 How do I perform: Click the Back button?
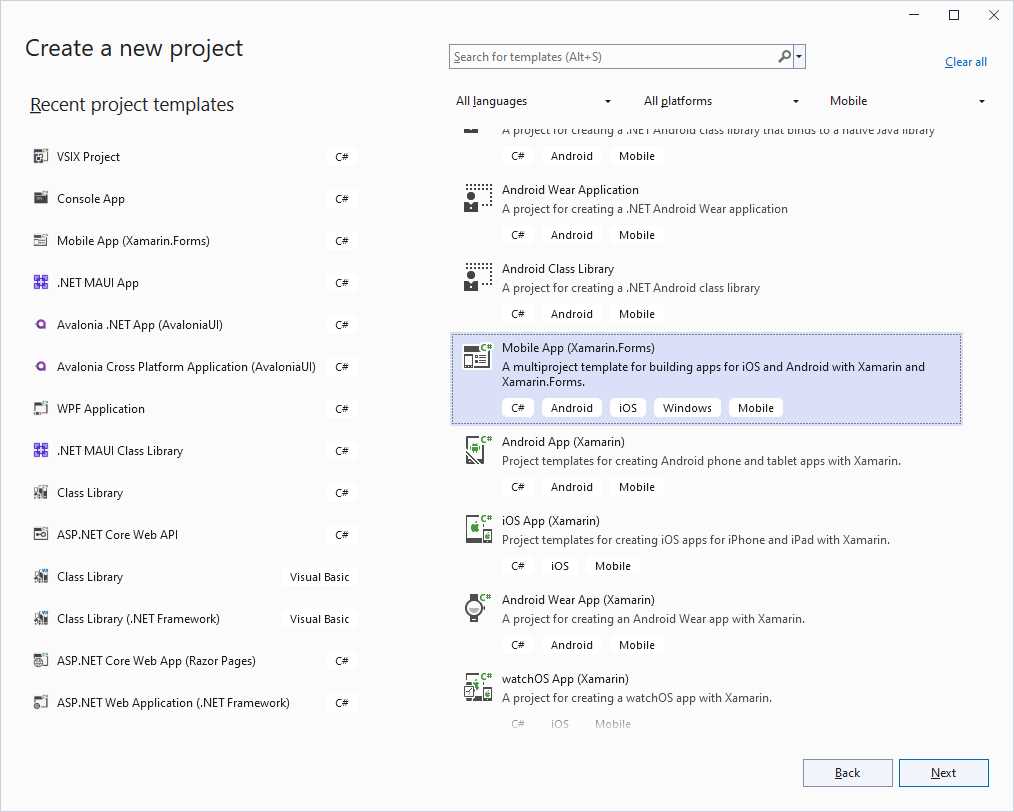click(x=847, y=772)
